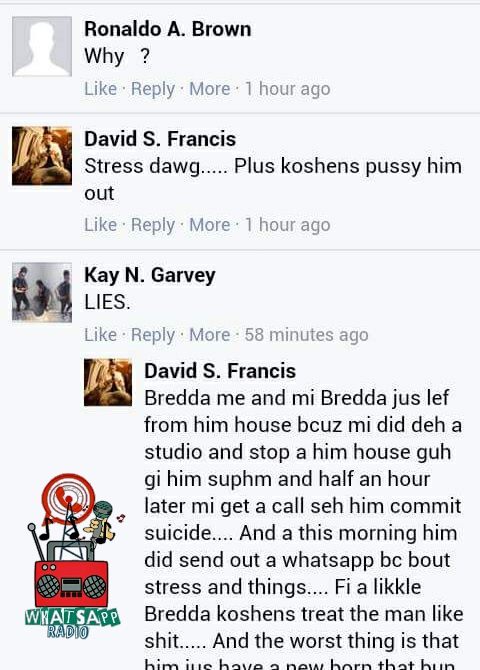This screenshot has height=670, width=480.
Task: Reply to Ronaldo A. Brown's comment
Action: pyautogui.click(x=153, y=89)
